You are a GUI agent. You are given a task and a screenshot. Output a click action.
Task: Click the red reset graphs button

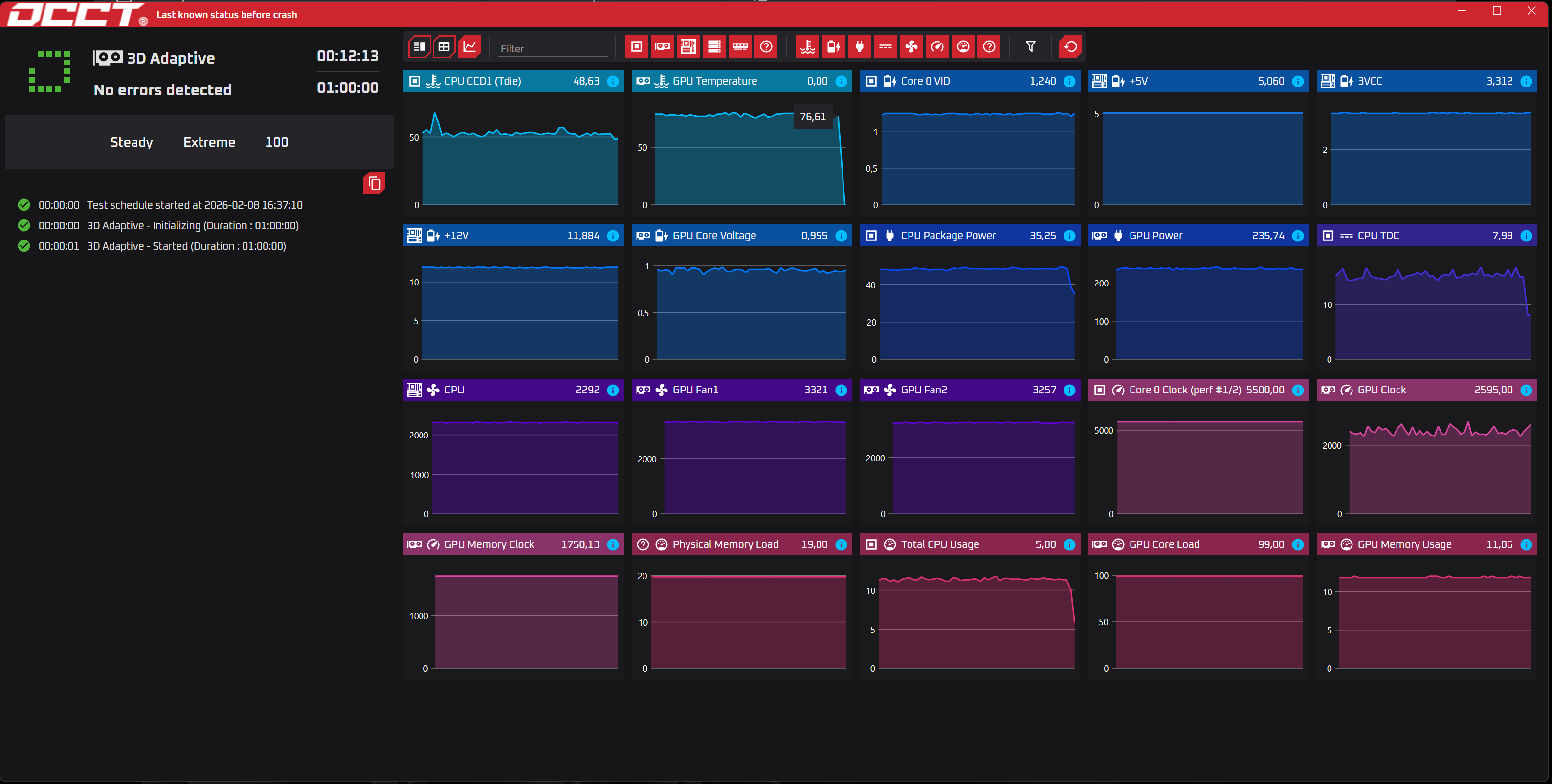pyautogui.click(x=1071, y=46)
